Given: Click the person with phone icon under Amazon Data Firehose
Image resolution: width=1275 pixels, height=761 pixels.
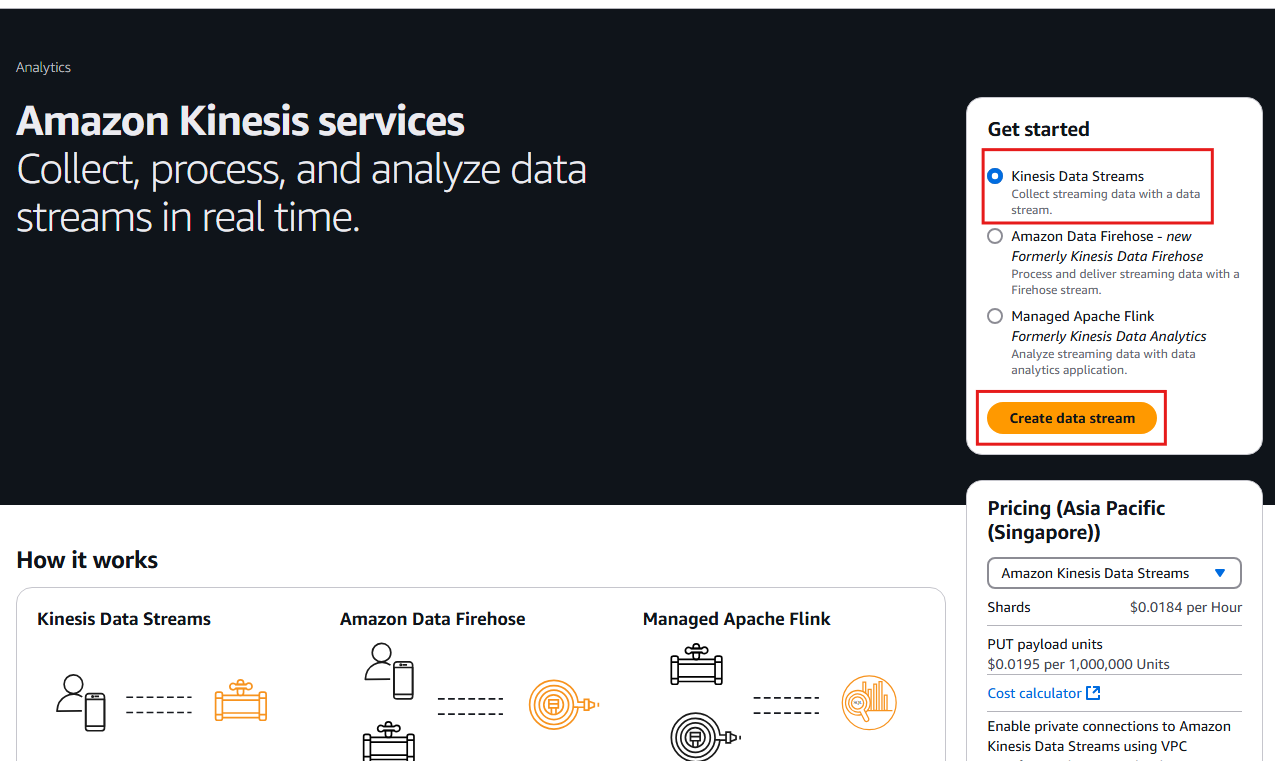Looking at the screenshot, I should point(389,671).
